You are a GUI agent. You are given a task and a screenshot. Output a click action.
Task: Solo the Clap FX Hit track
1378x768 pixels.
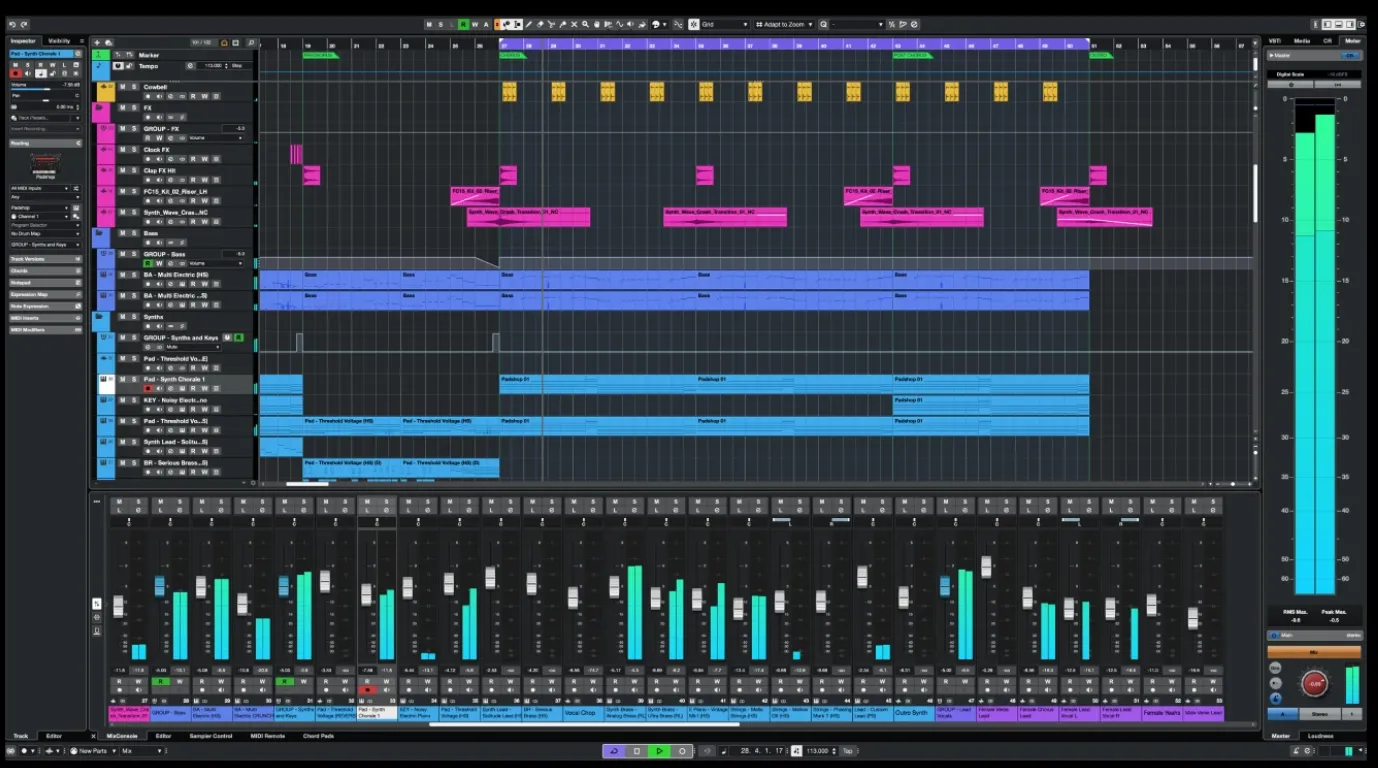point(134,170)
